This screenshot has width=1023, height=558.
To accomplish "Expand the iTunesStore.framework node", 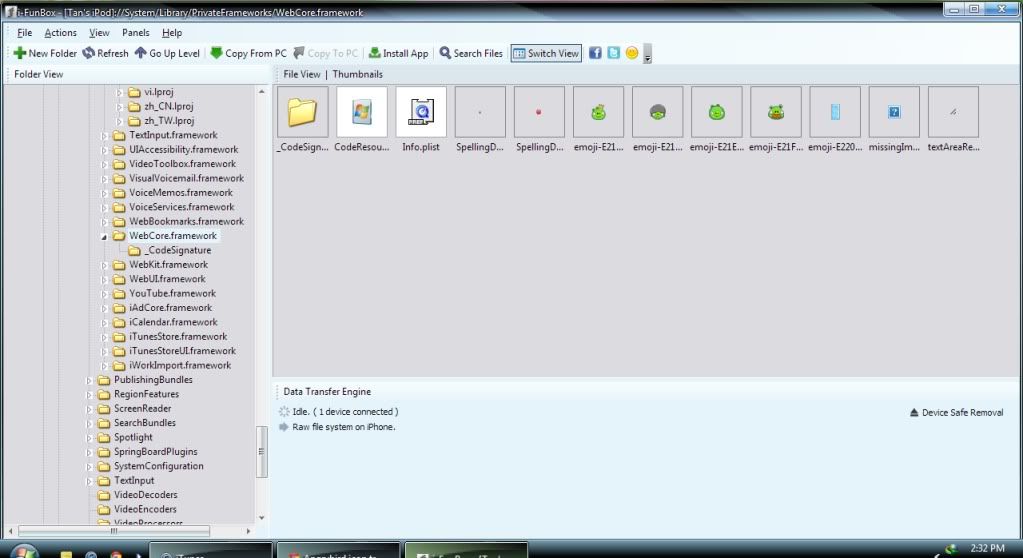I will [104, 337].
